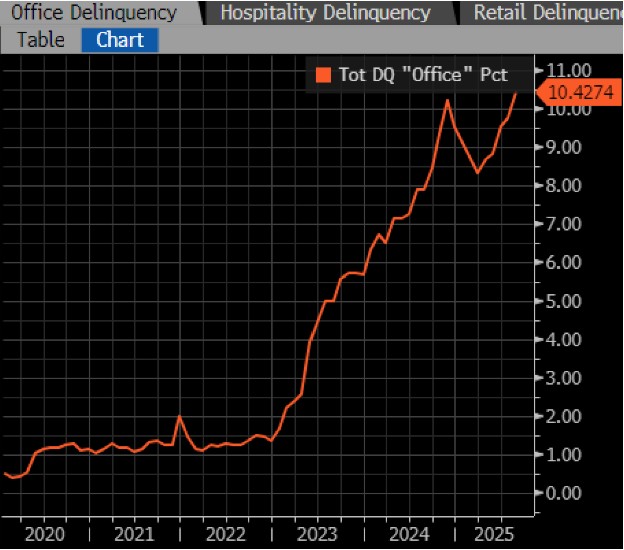Select the Chart view button
Viewport: 624px width, 550px height.
(x=119, y=40)
